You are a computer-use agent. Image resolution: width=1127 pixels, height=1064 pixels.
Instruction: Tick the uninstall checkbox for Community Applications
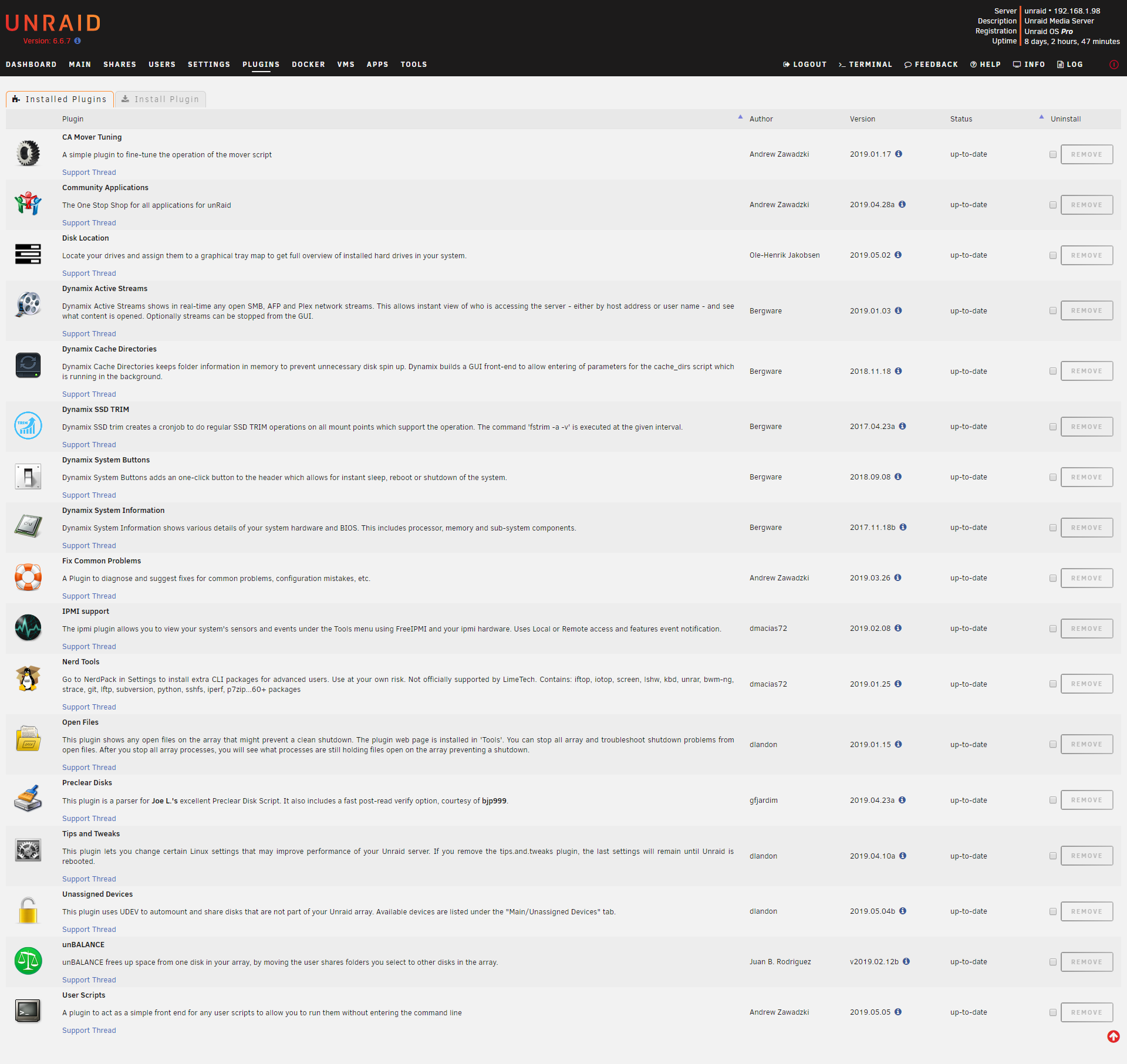pyautogui.click(x=1053, y=205)
